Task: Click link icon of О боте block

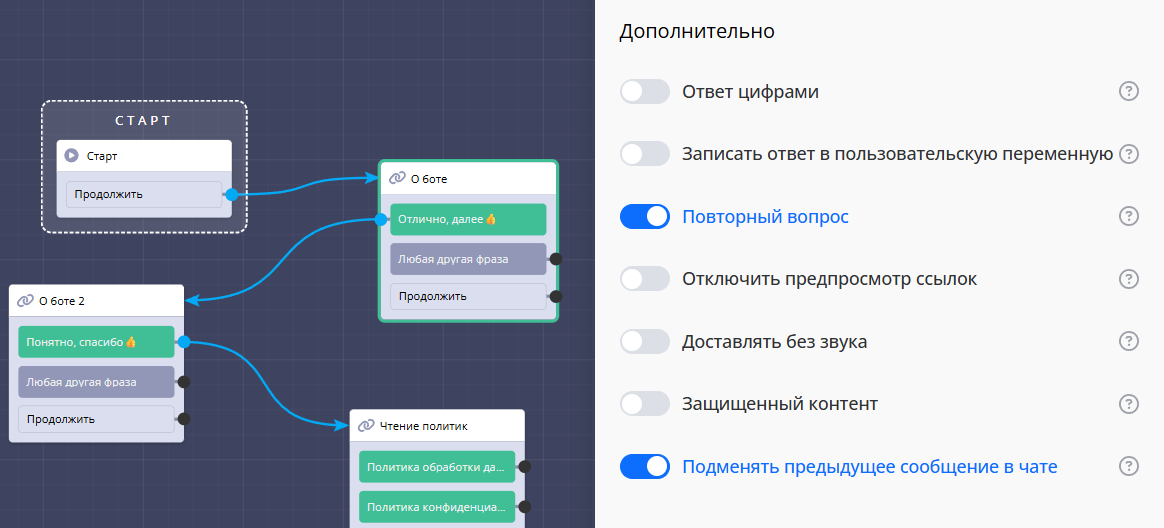Action: point(397,179)
